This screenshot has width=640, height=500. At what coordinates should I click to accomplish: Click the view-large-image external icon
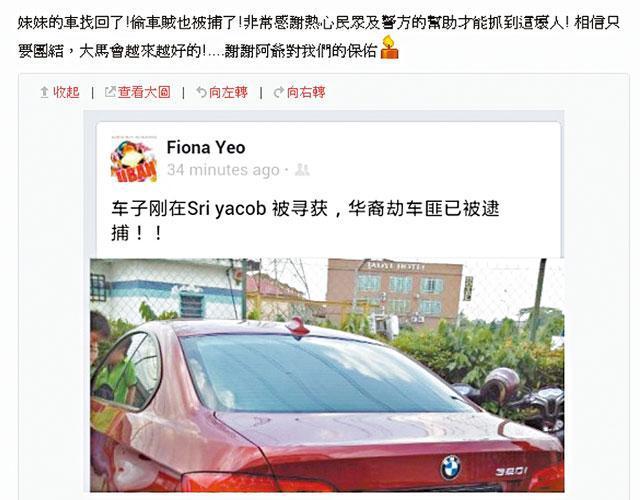coord(110,92)
